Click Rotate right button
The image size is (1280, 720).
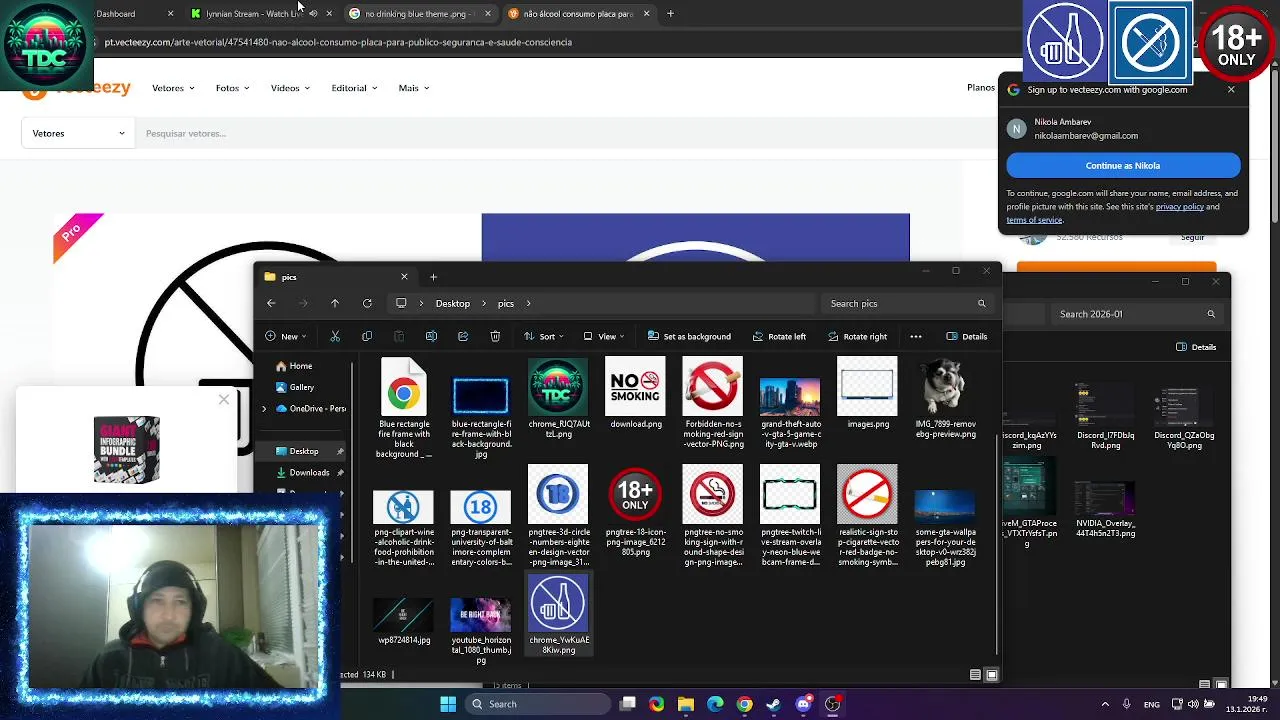[x=857, y=336]
